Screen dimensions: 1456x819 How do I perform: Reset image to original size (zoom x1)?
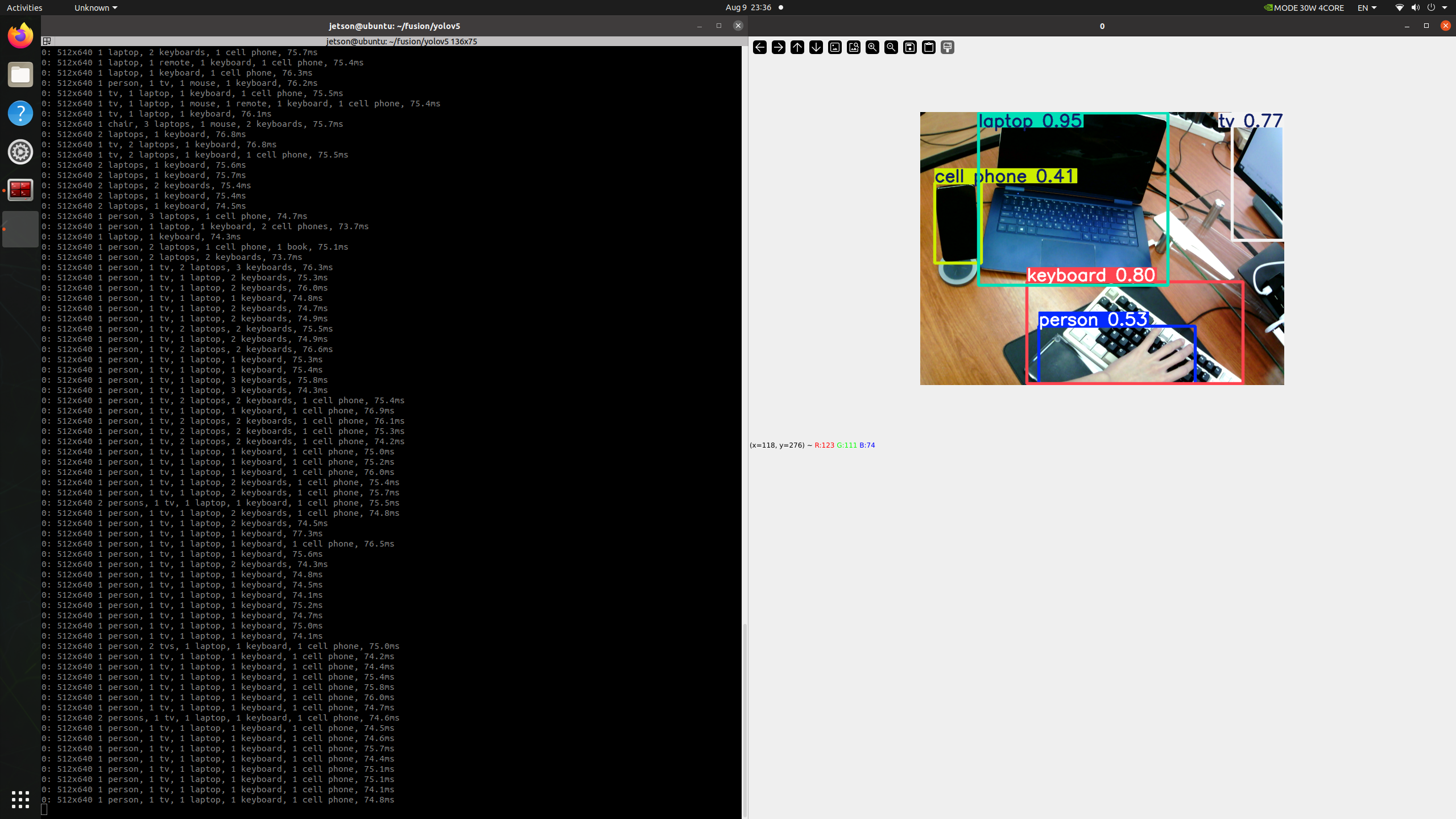pos(835,47)
